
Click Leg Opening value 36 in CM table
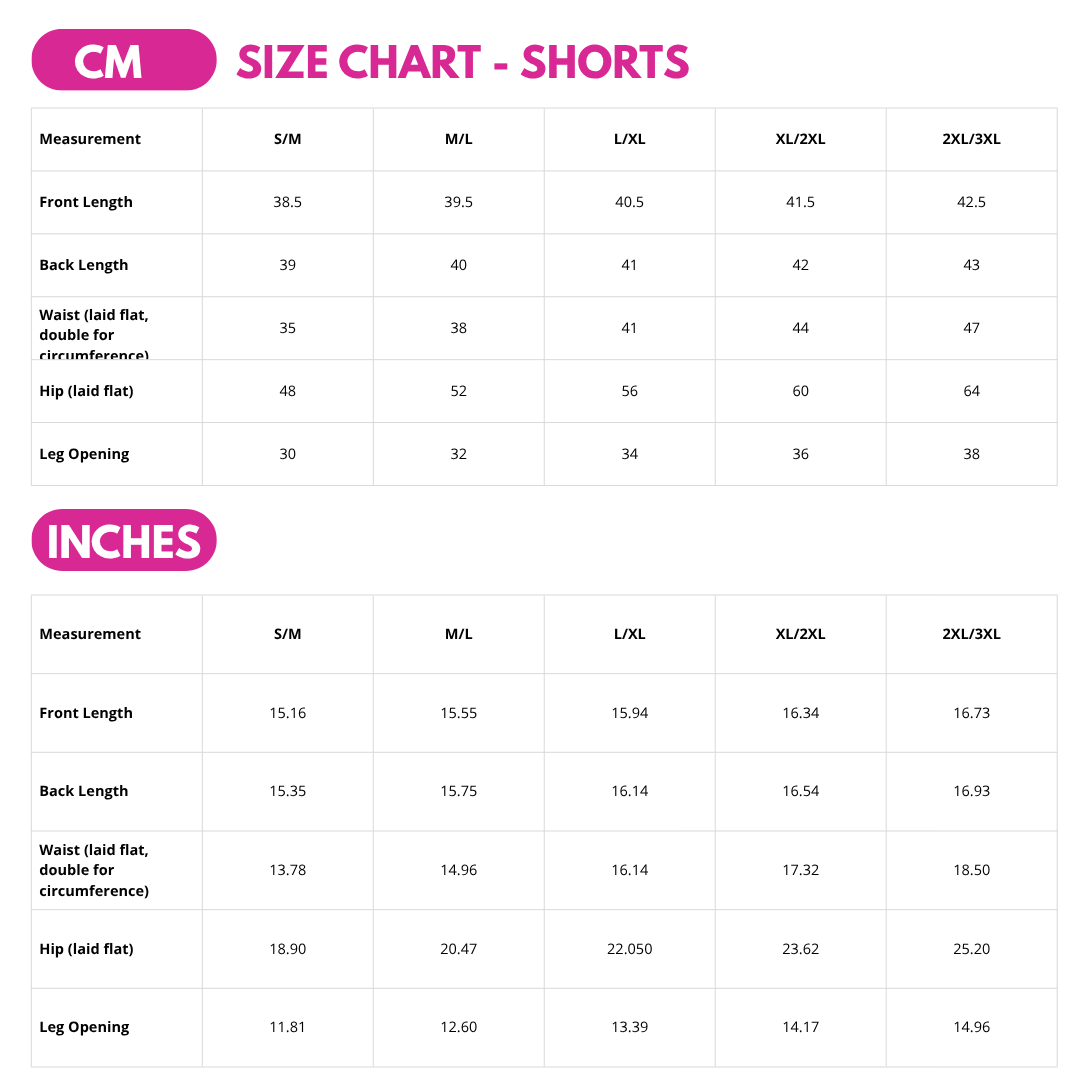click(x=800, y=454)
